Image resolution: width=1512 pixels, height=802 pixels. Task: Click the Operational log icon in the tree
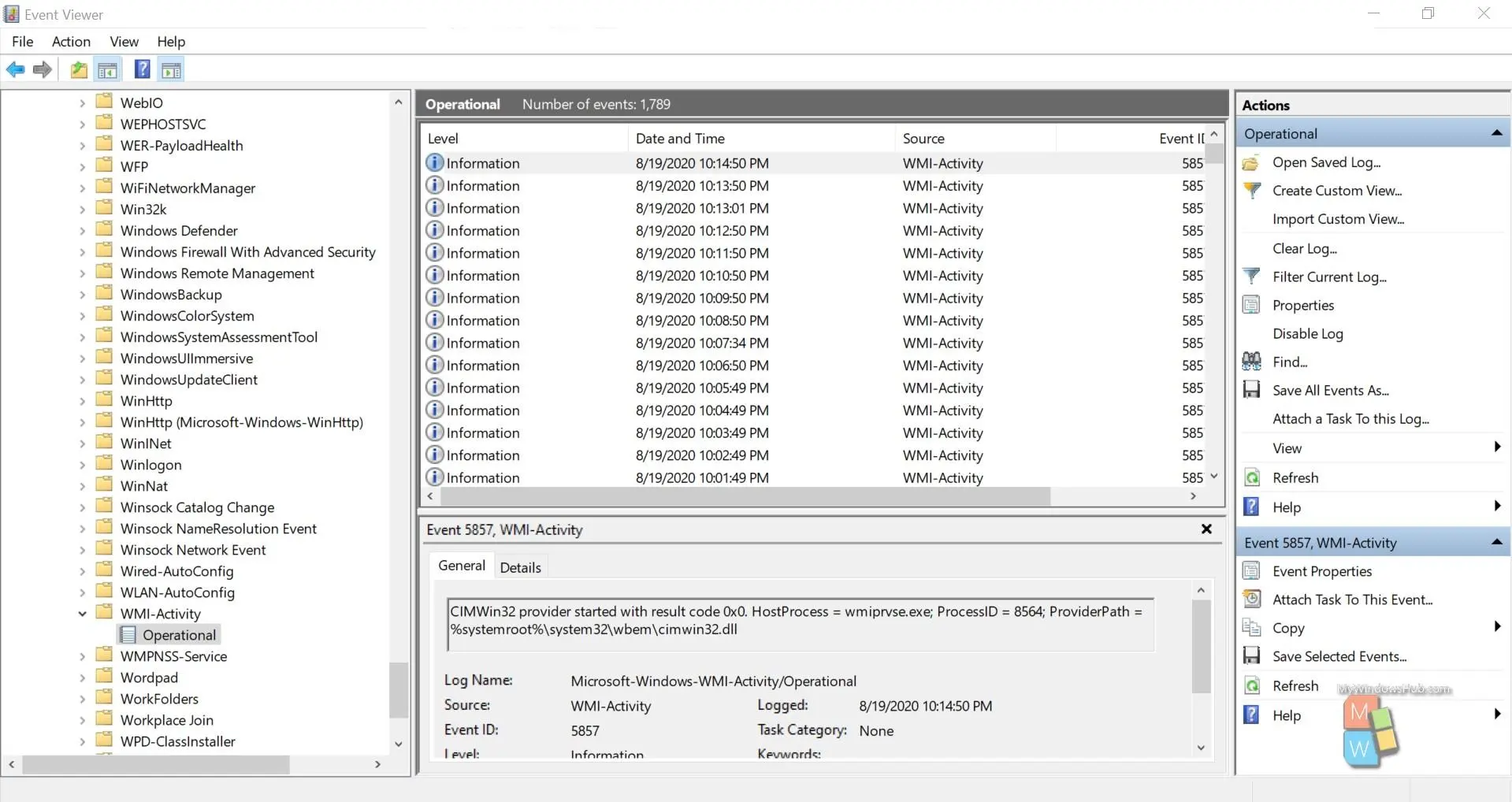(x=128, y=635)
